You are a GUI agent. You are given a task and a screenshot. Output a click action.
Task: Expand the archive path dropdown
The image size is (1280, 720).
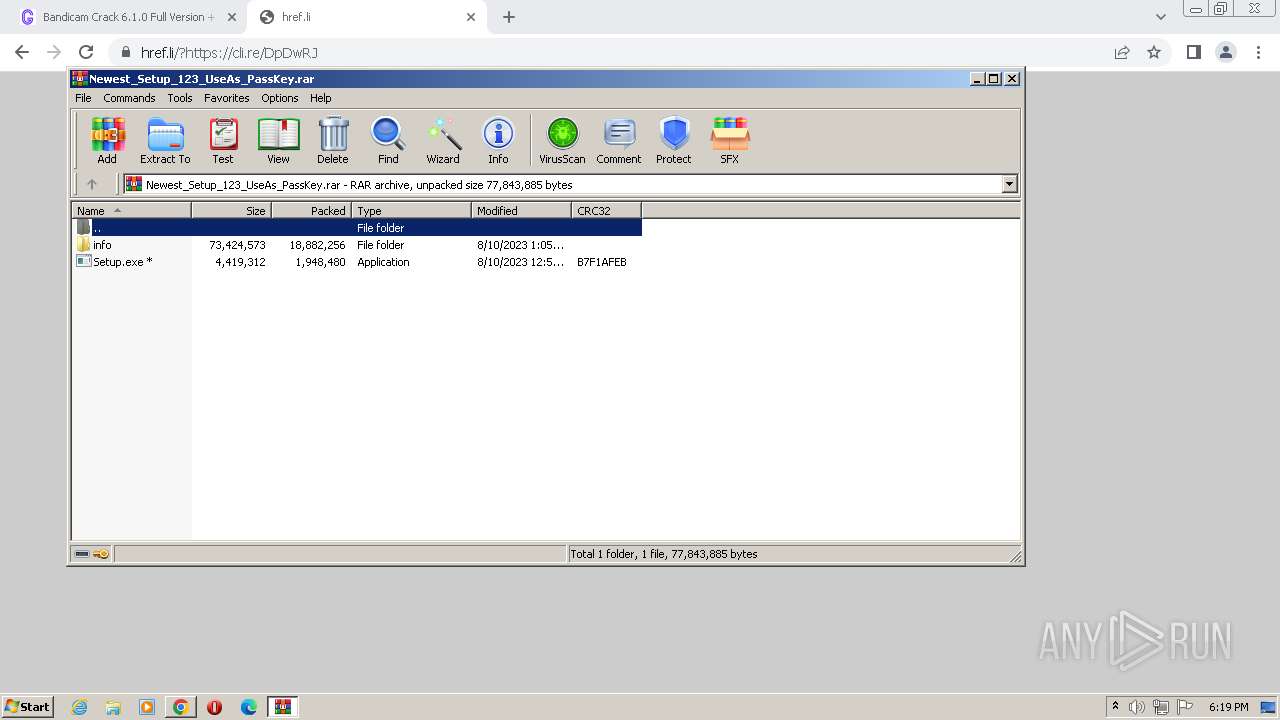pos(1009,184)
